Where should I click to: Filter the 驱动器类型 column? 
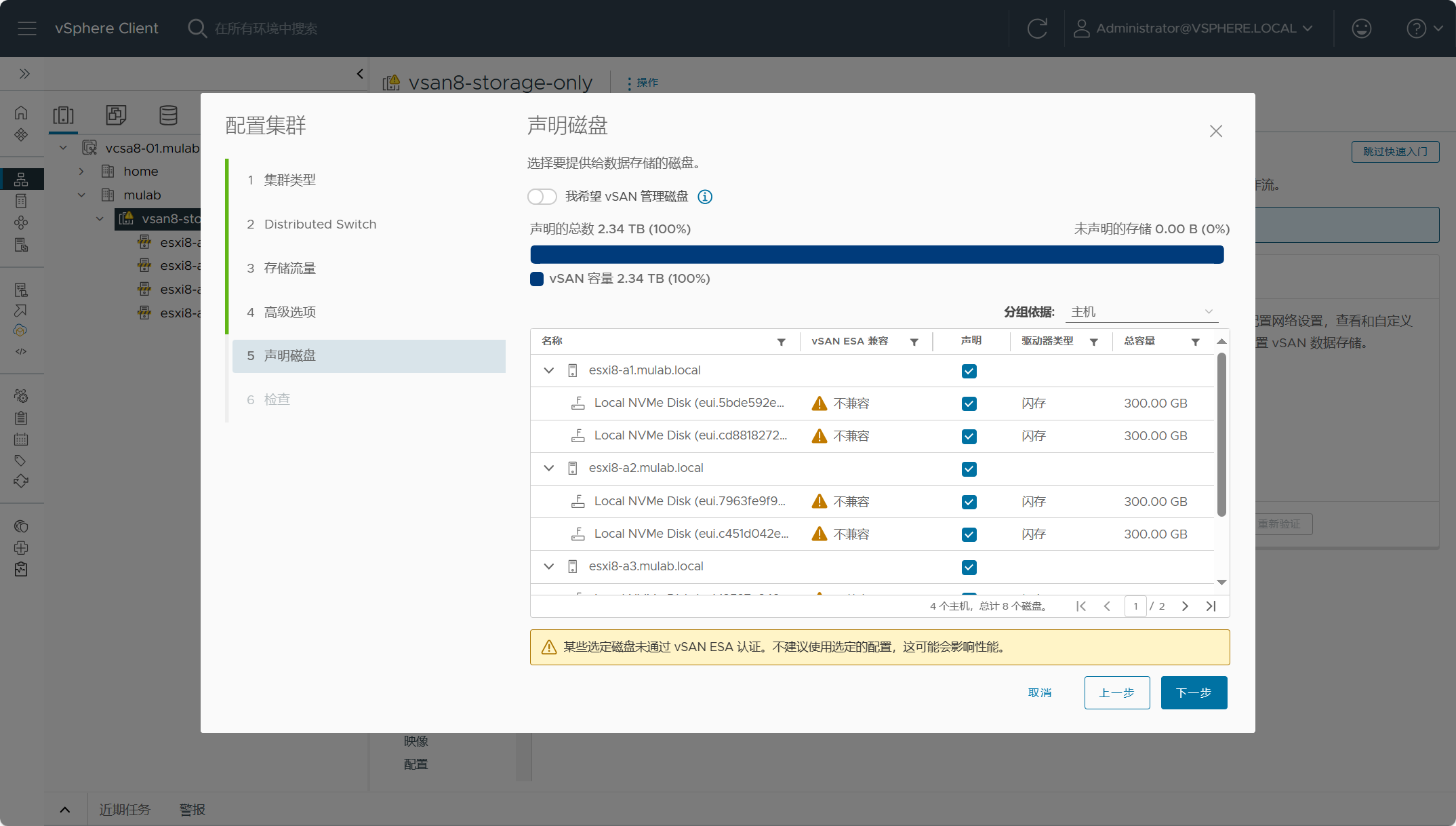tap(1093, 342)
